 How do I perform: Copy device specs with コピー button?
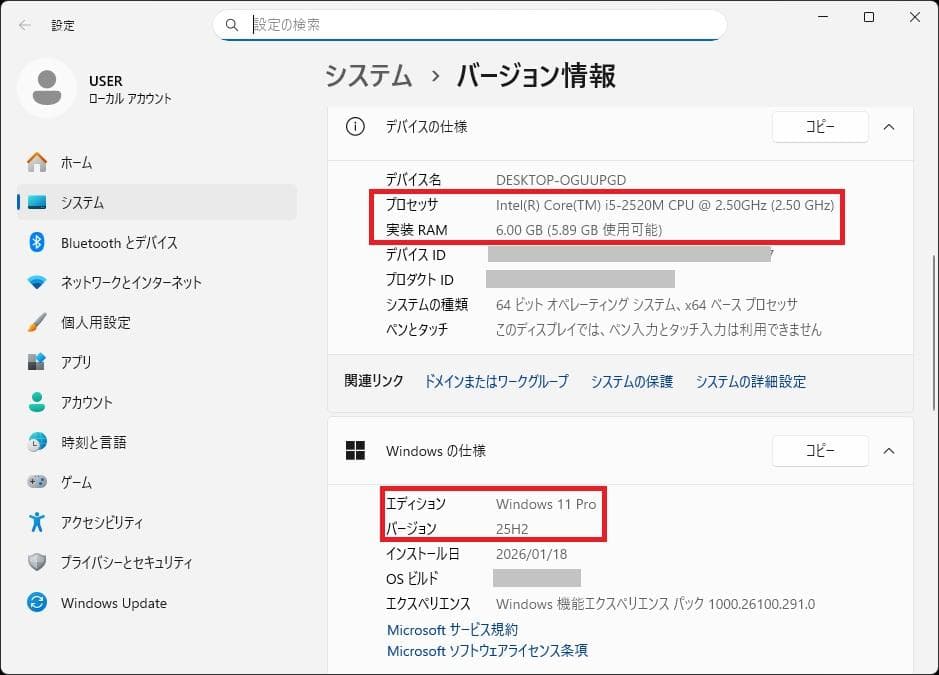click(820, 127)
